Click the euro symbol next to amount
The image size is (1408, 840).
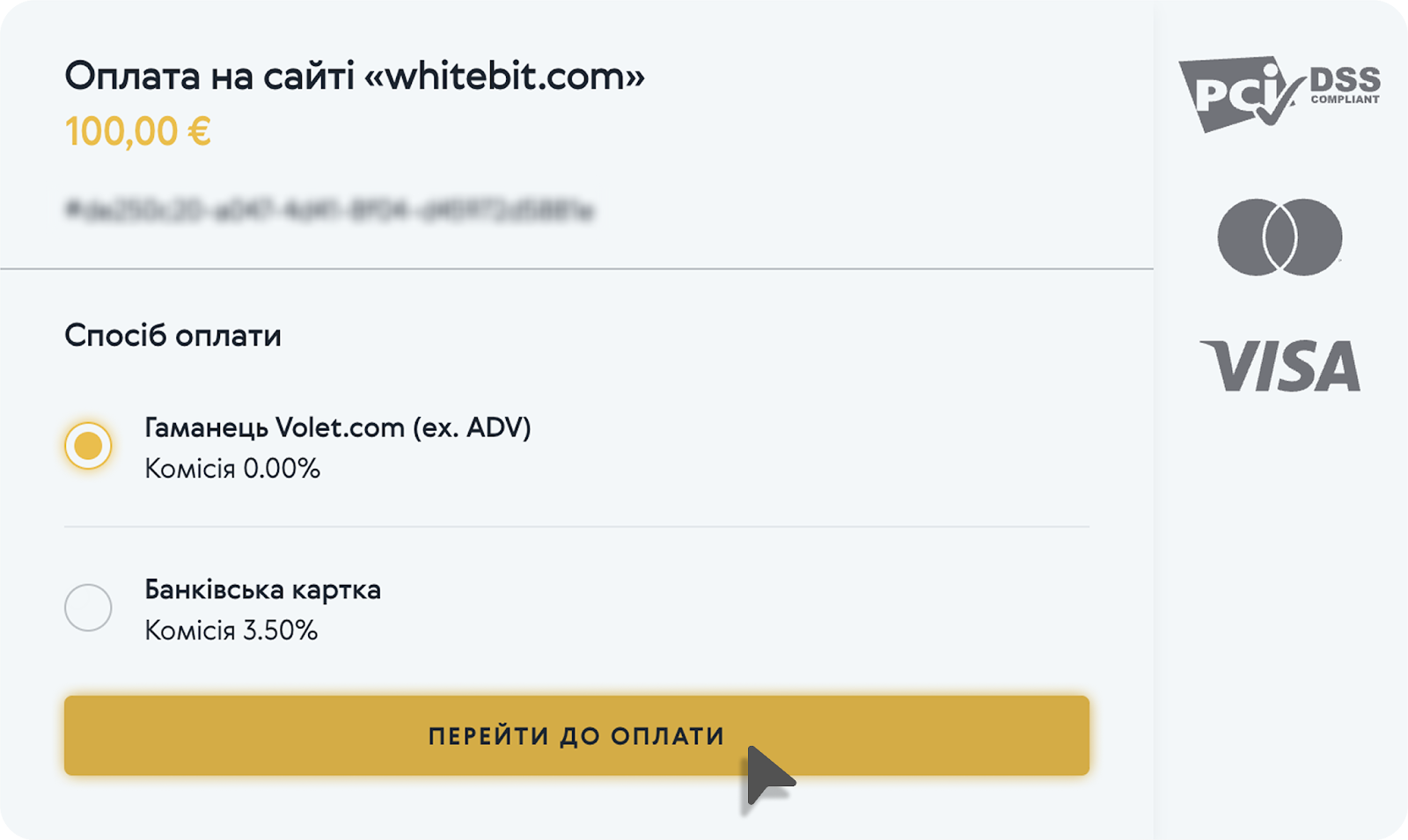pos(199,132)
